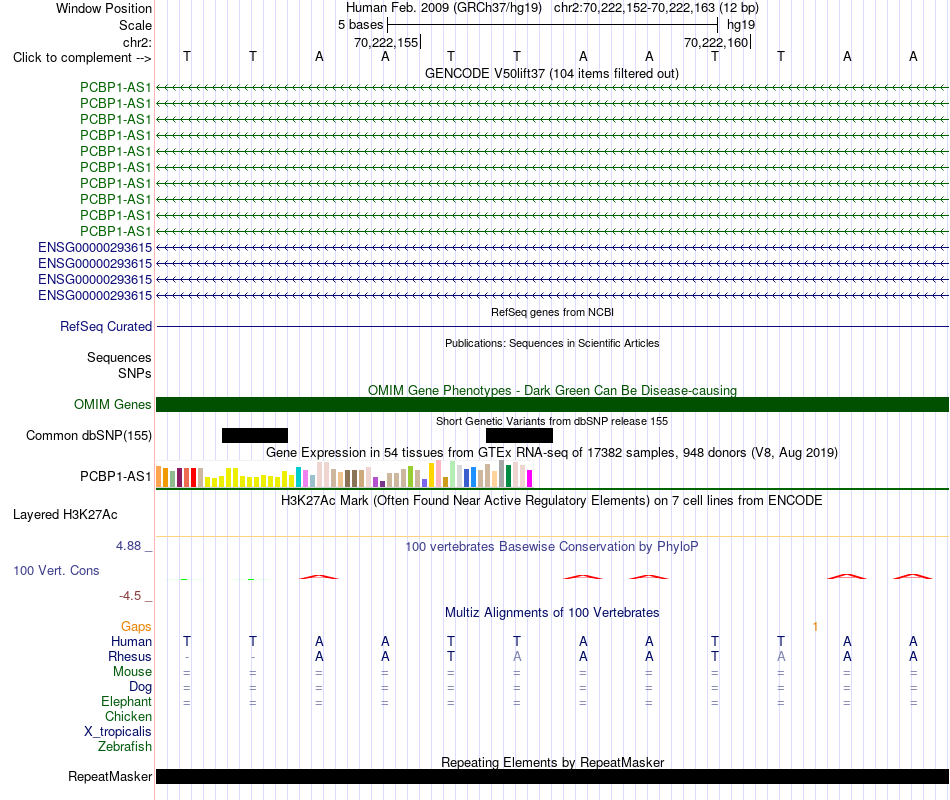Screen dimensions: 950x800
Task: Click the GTEx tissue expression bar chart
Action: coord(344,474)
